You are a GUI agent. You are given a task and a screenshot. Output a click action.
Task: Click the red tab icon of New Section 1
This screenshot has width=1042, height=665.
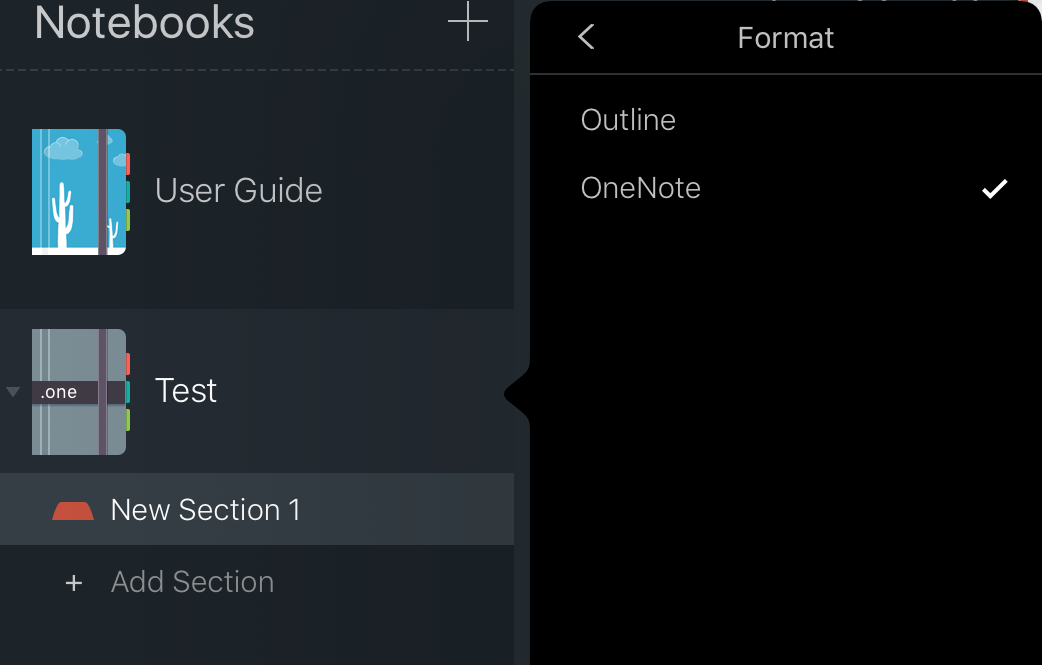coord(73,510)
